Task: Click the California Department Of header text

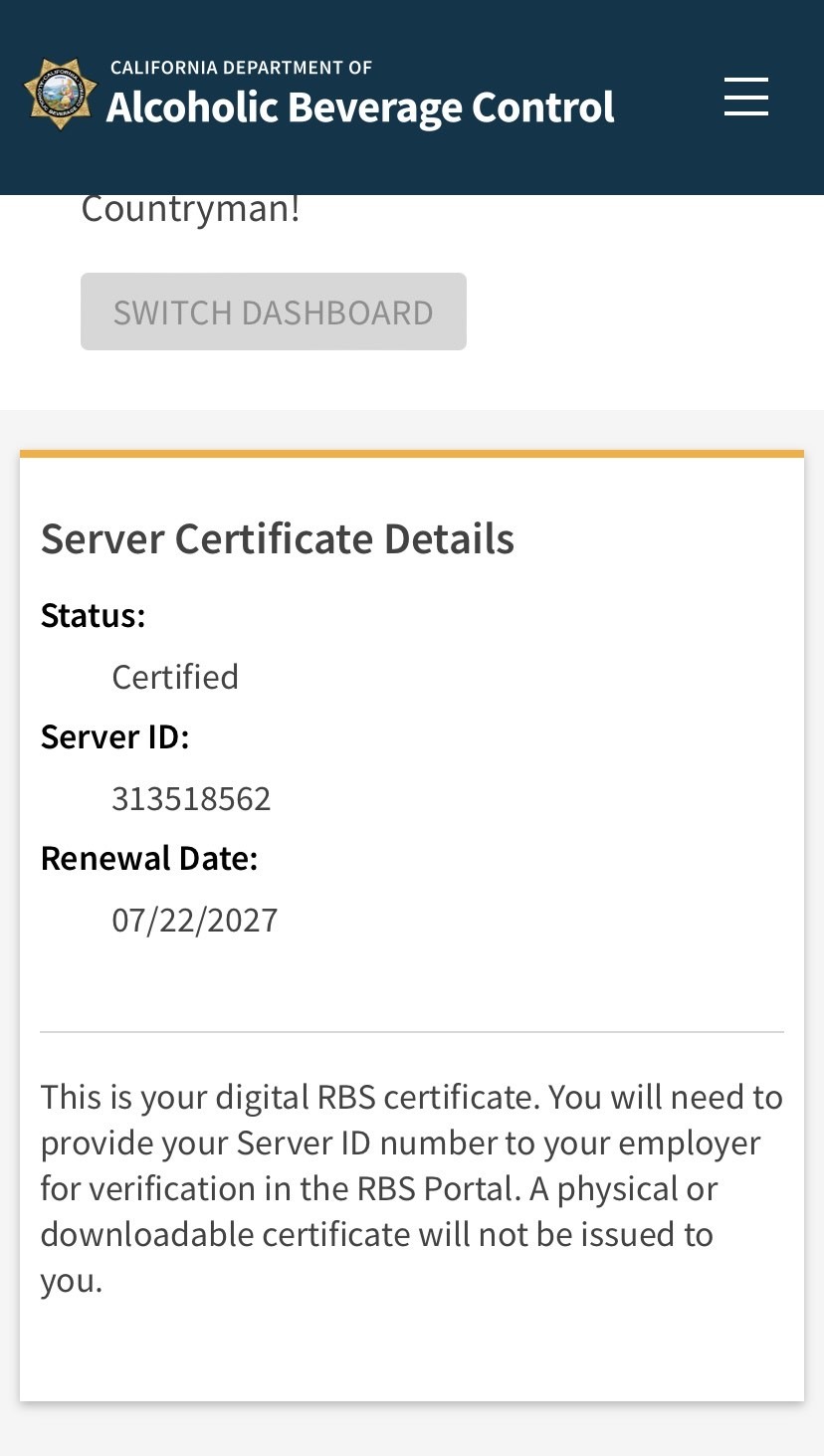Action: coord(241,68)
